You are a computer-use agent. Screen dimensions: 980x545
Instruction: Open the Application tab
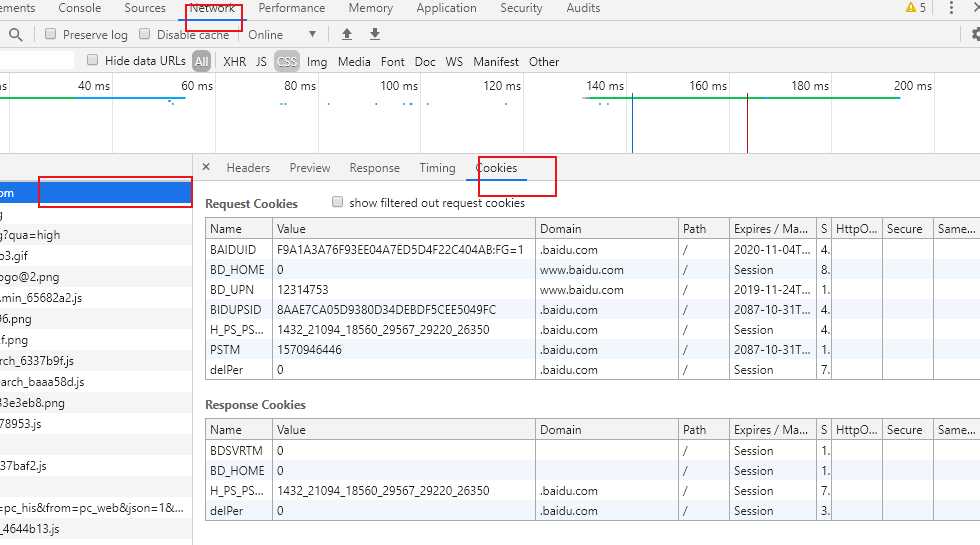[446, 8]
